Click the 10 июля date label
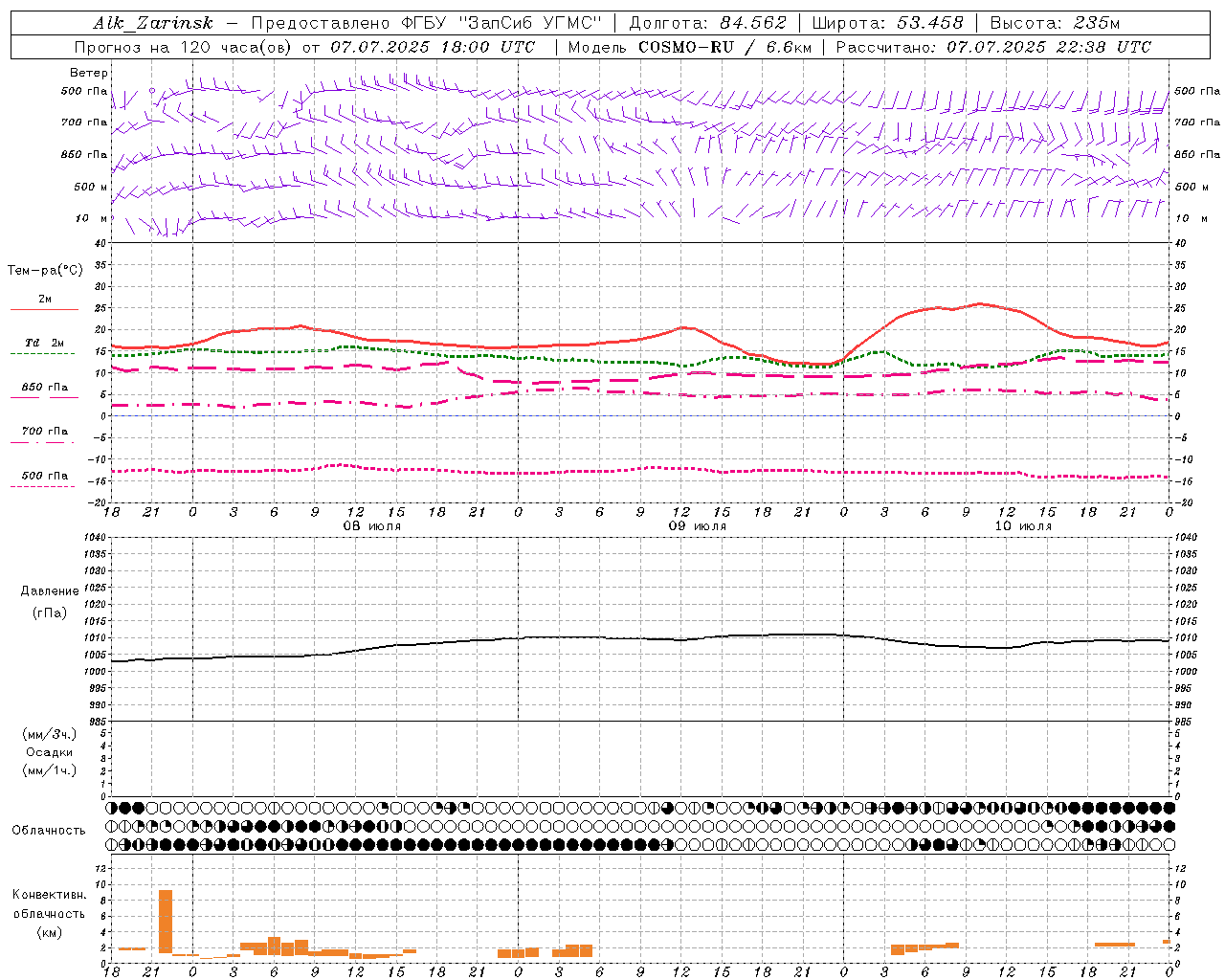This screenshot has width=1225, height=980. coord(1023,526)
